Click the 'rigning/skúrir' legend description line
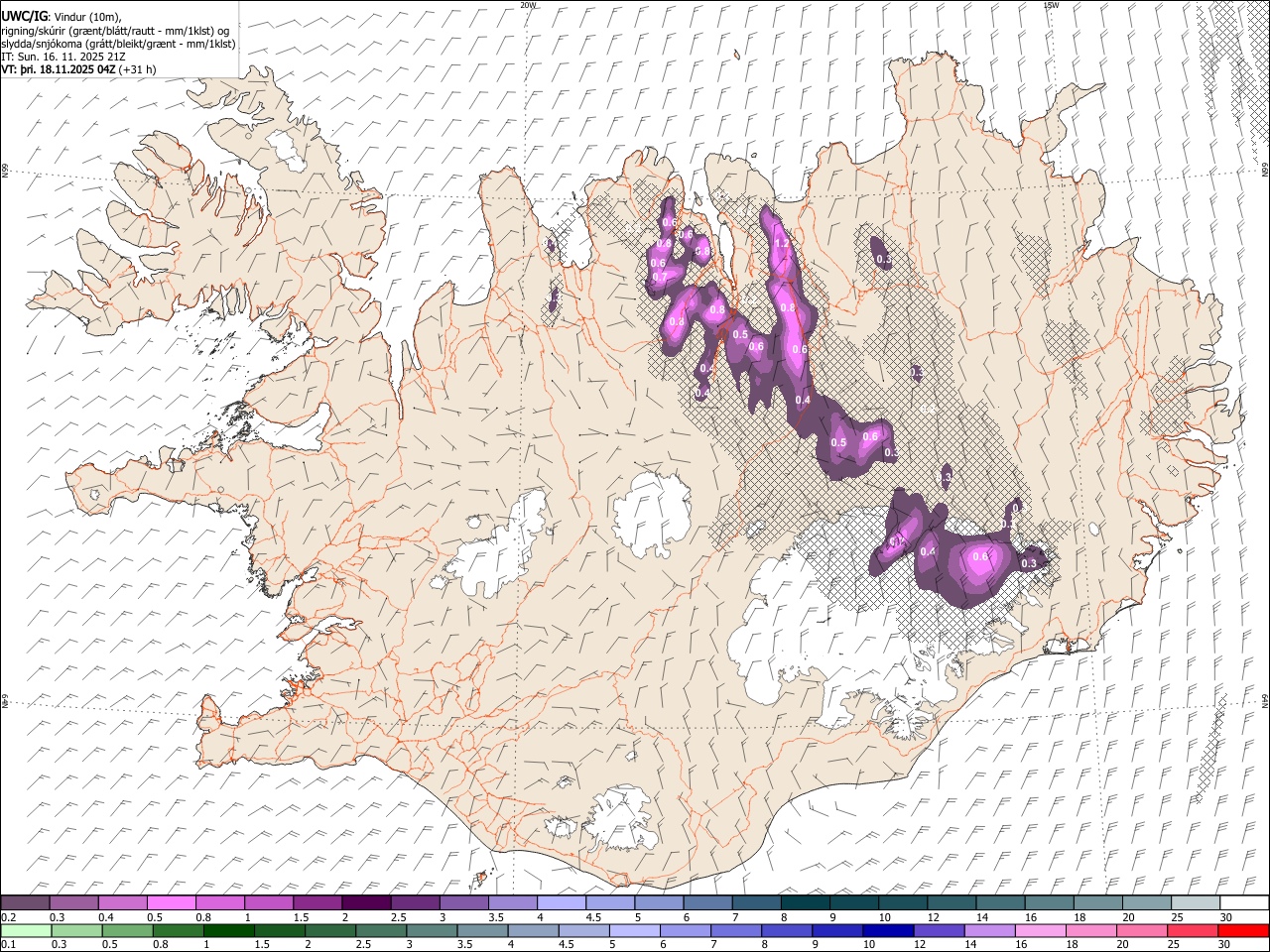 tap(115, 31)
